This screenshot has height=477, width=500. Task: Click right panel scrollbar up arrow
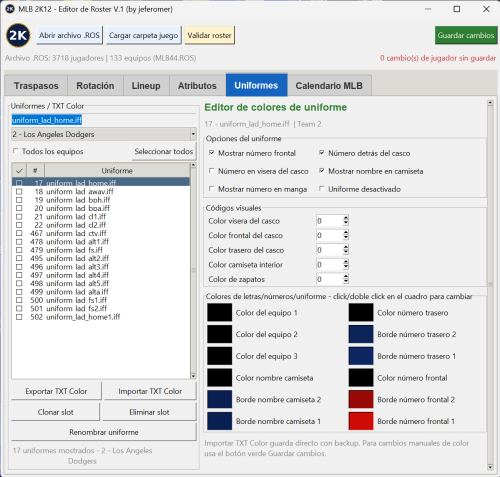click(490, 103)
